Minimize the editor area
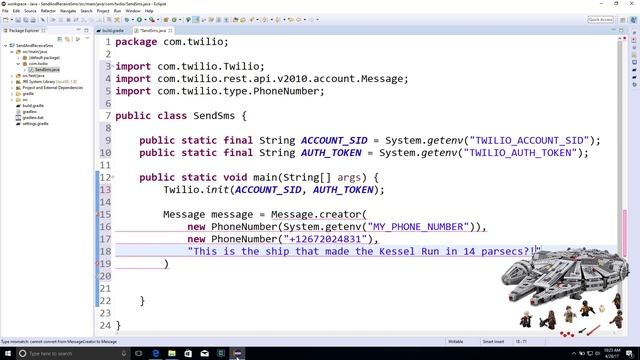This screenshot has height=360, width=640. 613,30
